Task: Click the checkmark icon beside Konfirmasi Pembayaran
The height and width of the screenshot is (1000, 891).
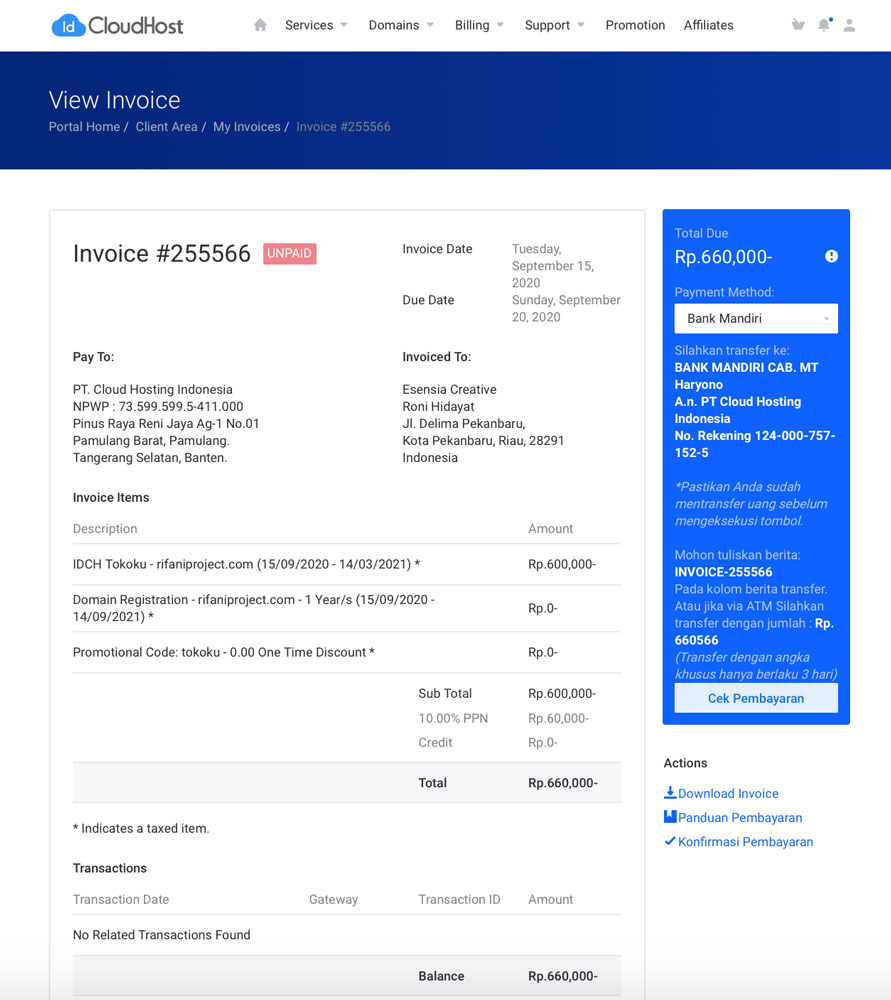Action: 669,841
